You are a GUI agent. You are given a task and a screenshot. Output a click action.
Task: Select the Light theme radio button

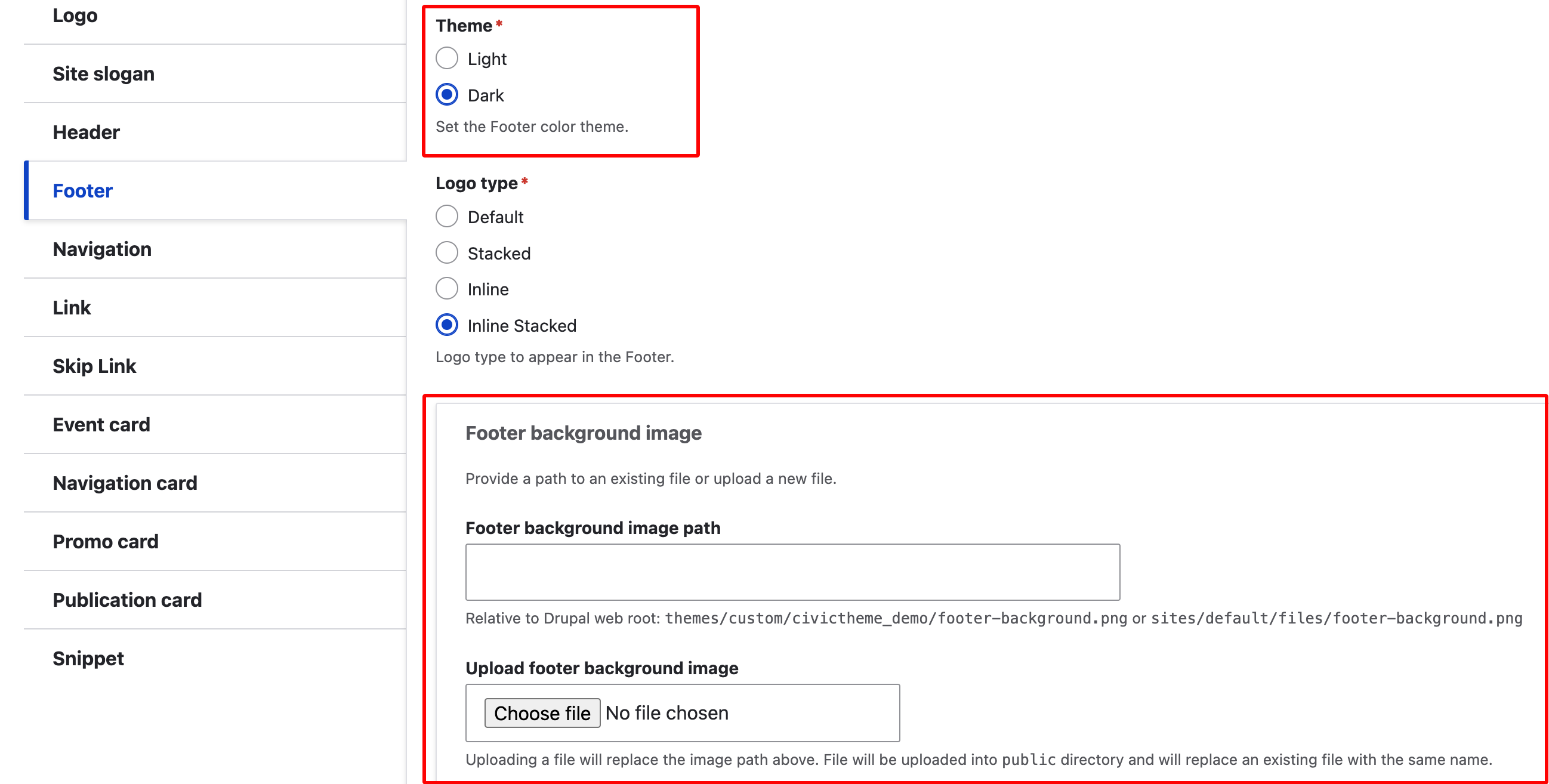tap(447, 59)
